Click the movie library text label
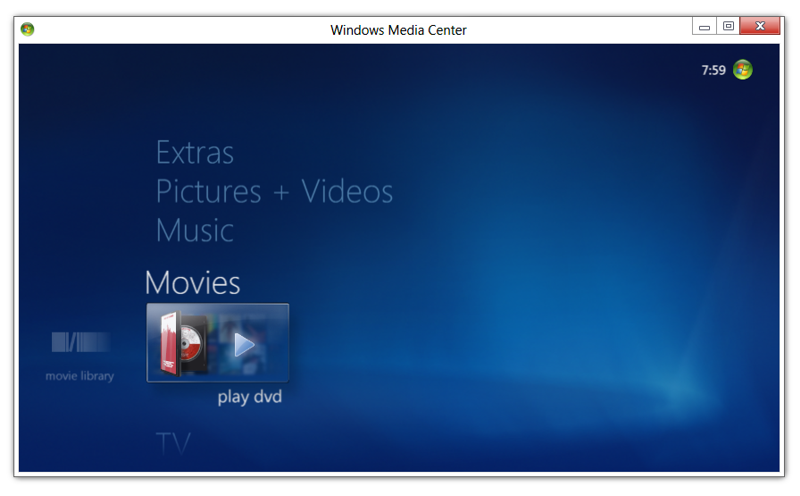This screenshot has width=800, height=496. point(80,376)
